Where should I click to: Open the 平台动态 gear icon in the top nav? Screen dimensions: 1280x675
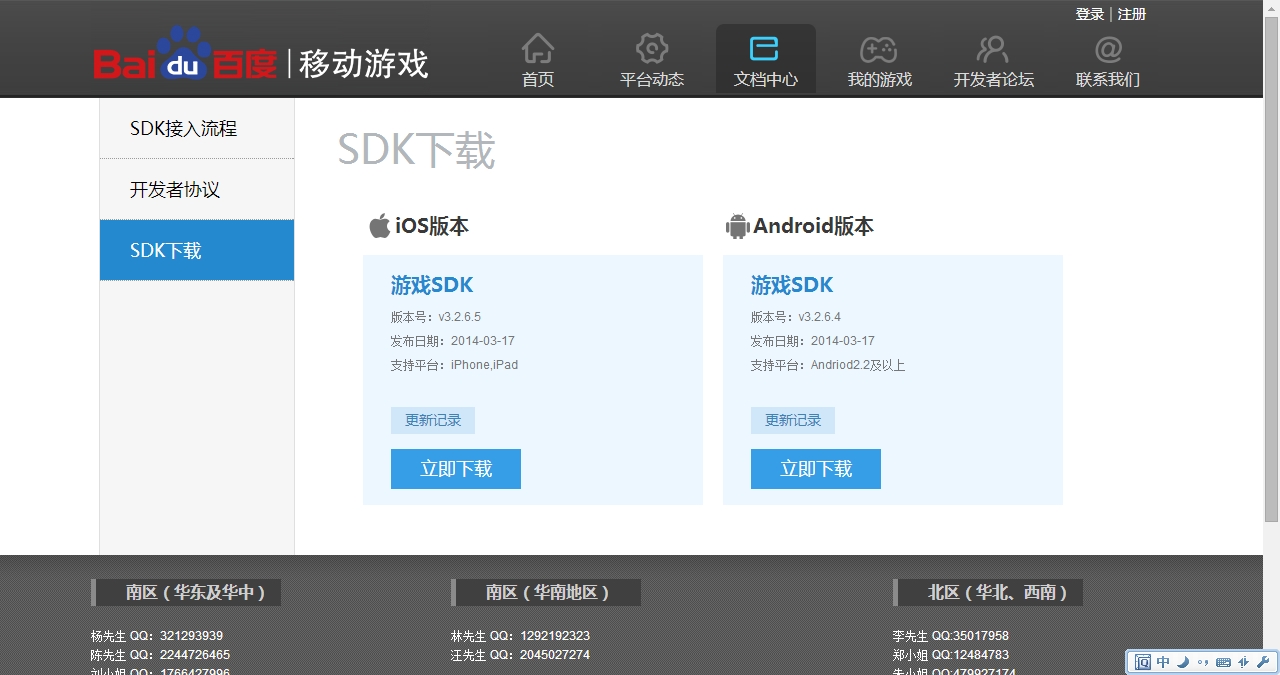(652, 48)
